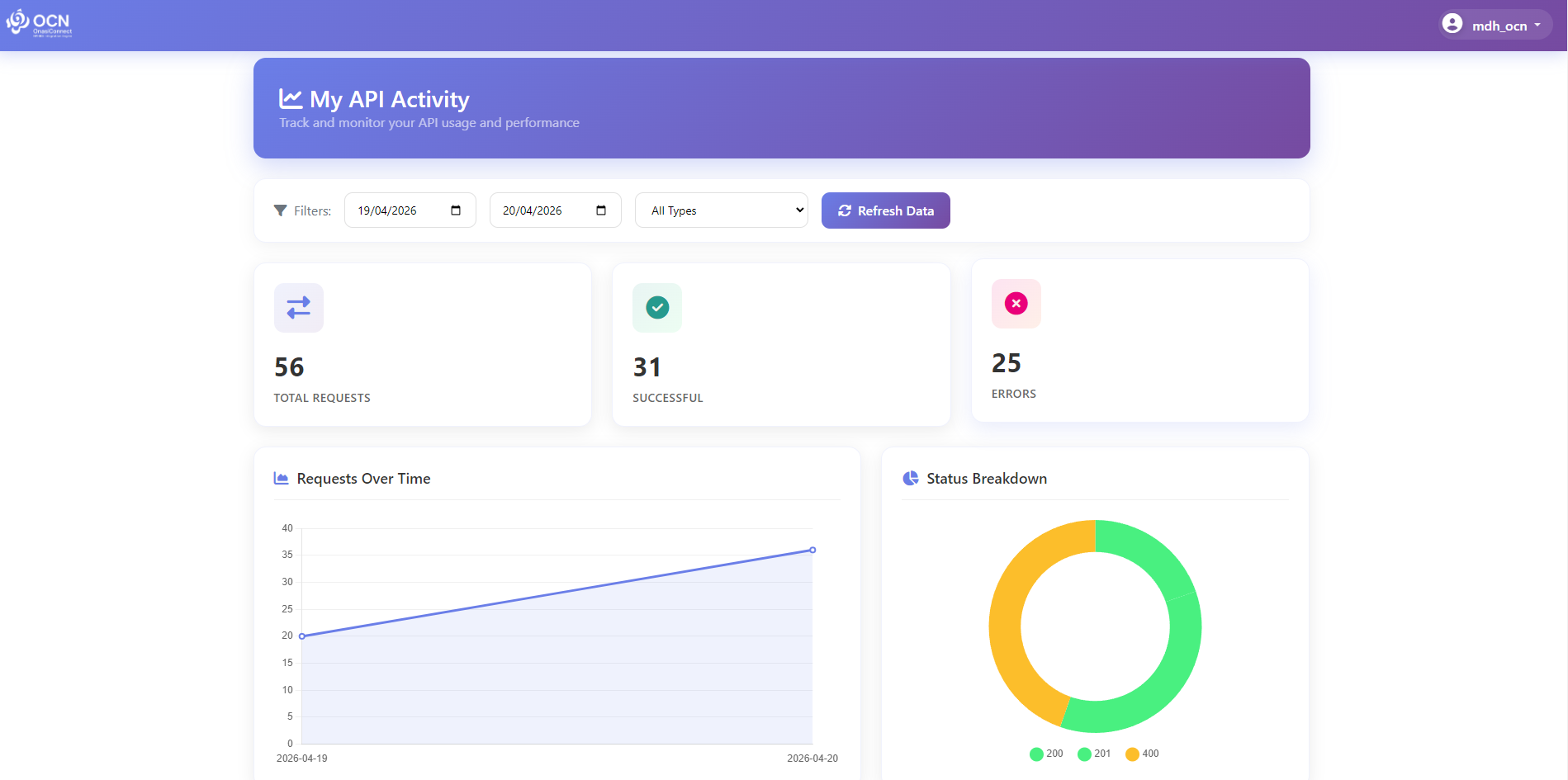The image size is (1568, 780).
Task: Open the All Types filter dropdown
Action: [x=720, y=210]
